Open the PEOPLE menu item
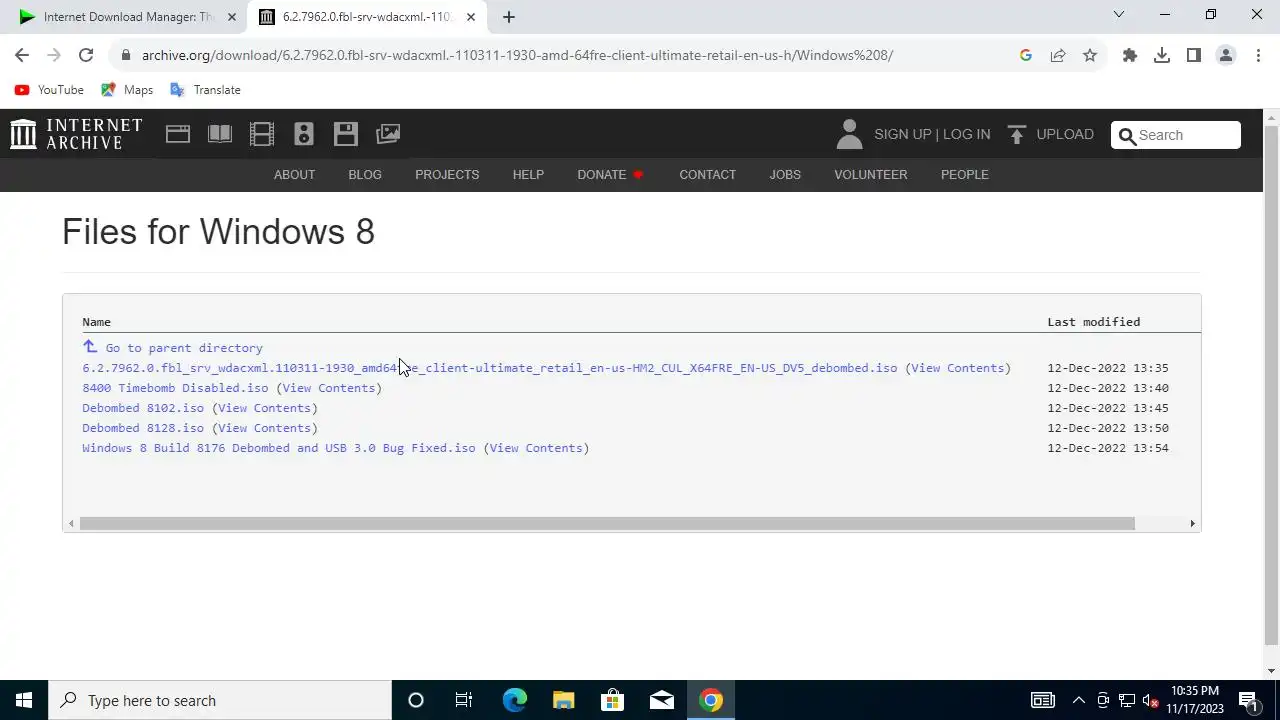The height and width of the screenshot is (720, 1280). [964, 174]
